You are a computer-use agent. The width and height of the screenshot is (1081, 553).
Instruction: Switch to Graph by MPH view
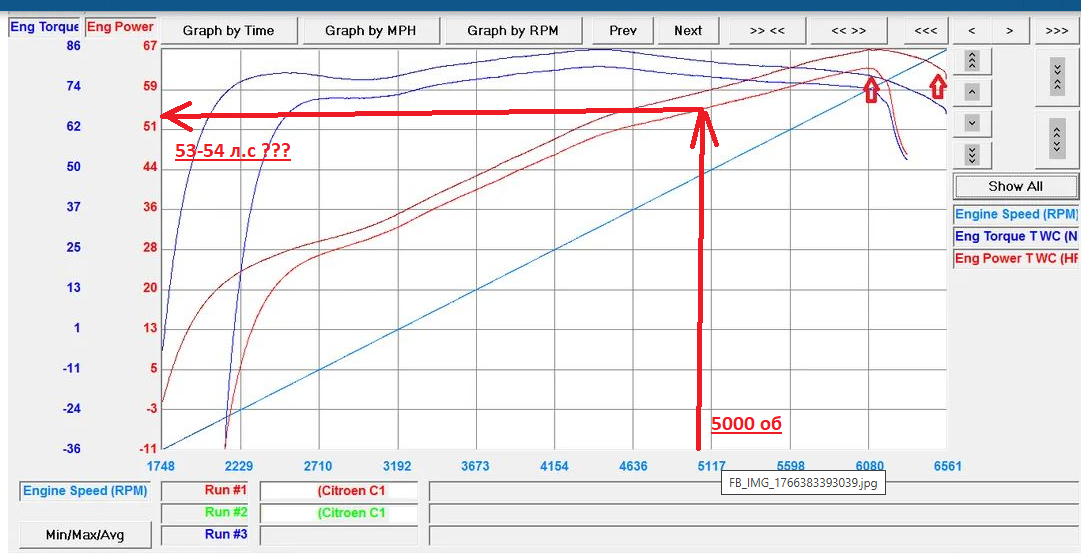[370, 31]
